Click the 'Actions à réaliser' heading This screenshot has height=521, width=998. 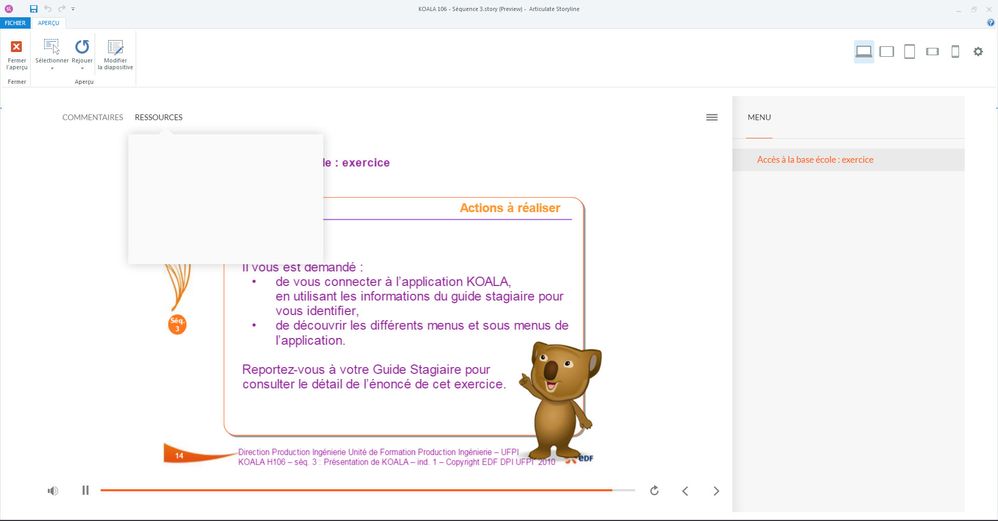(x=510, y=208)
